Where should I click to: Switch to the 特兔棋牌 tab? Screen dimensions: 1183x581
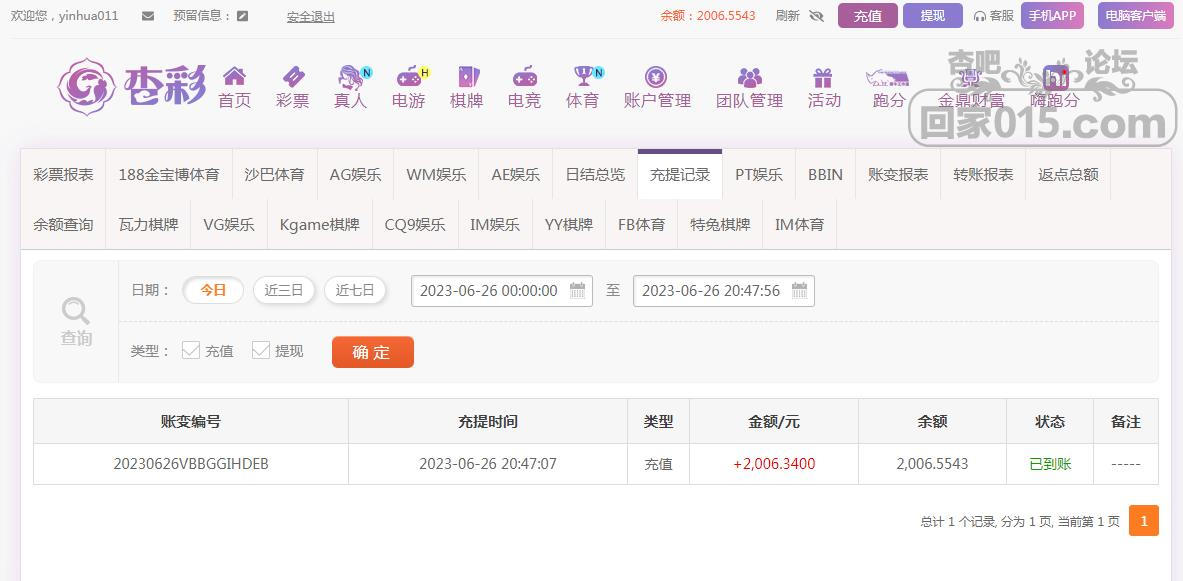(720, 224)
